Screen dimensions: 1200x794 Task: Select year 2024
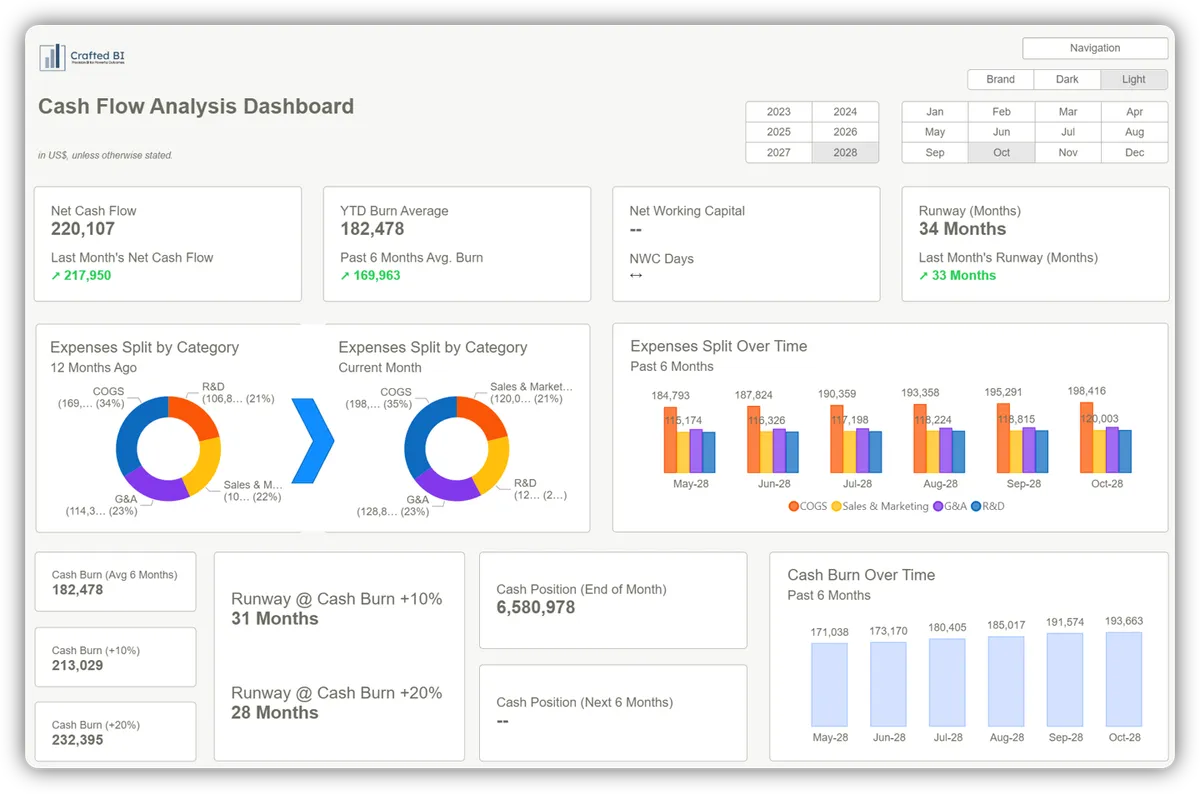click(846, 111)
